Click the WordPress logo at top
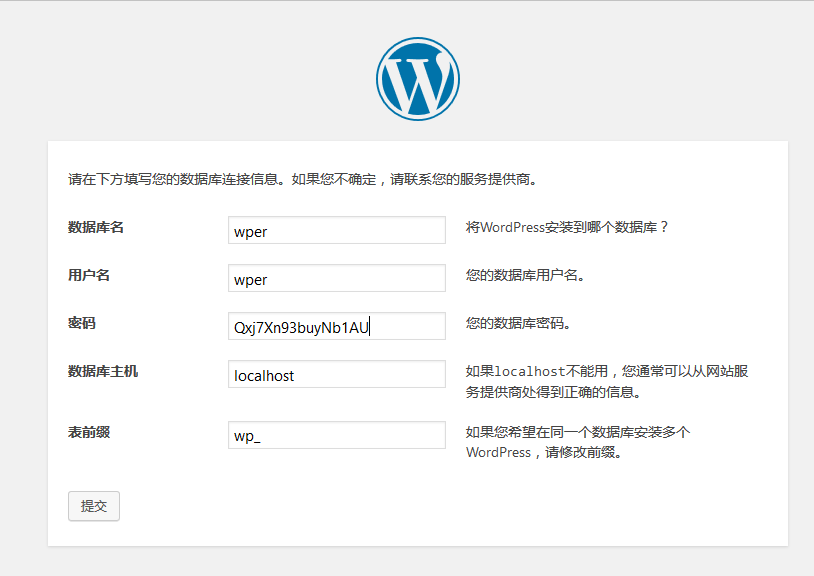Image resolution: width=814 pixels, height=576 pixels. [417, 80]
